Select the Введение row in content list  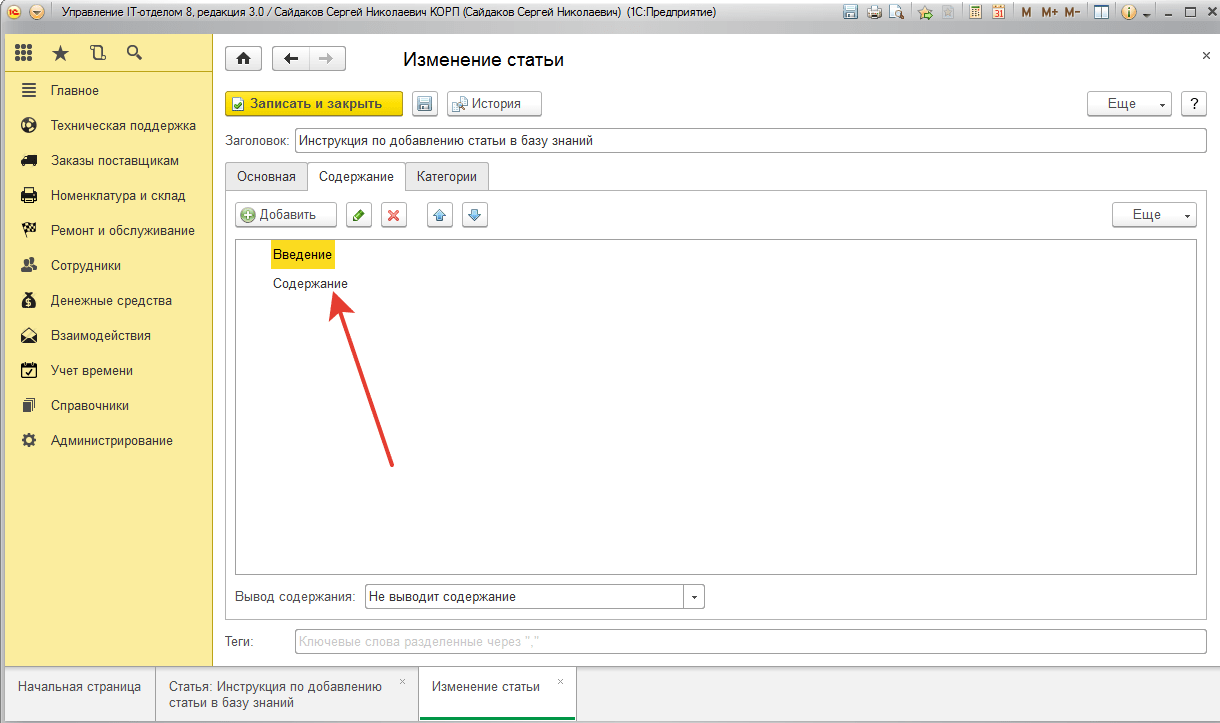point(302,255)
